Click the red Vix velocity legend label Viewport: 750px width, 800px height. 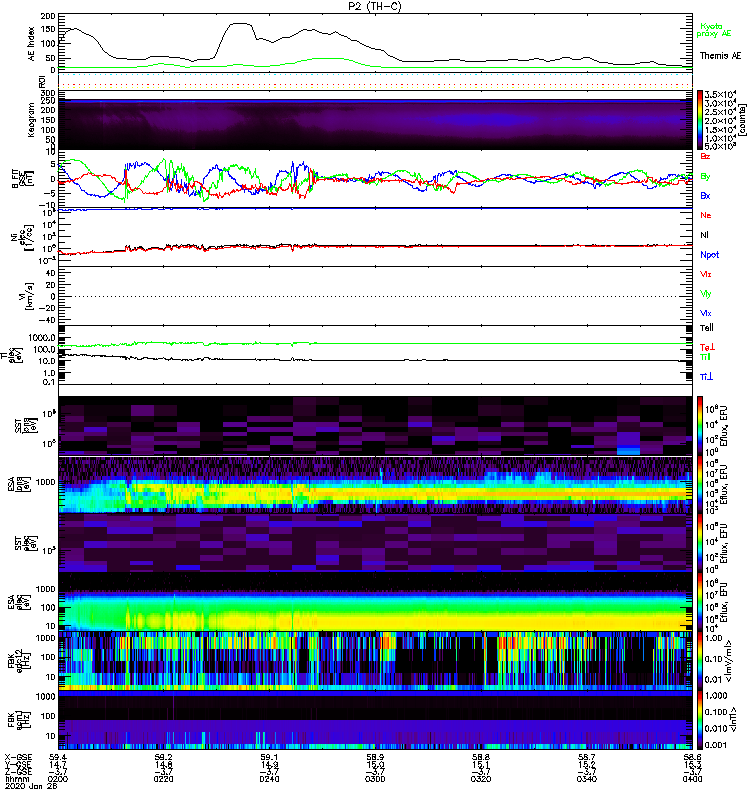(x=706, y=274)
